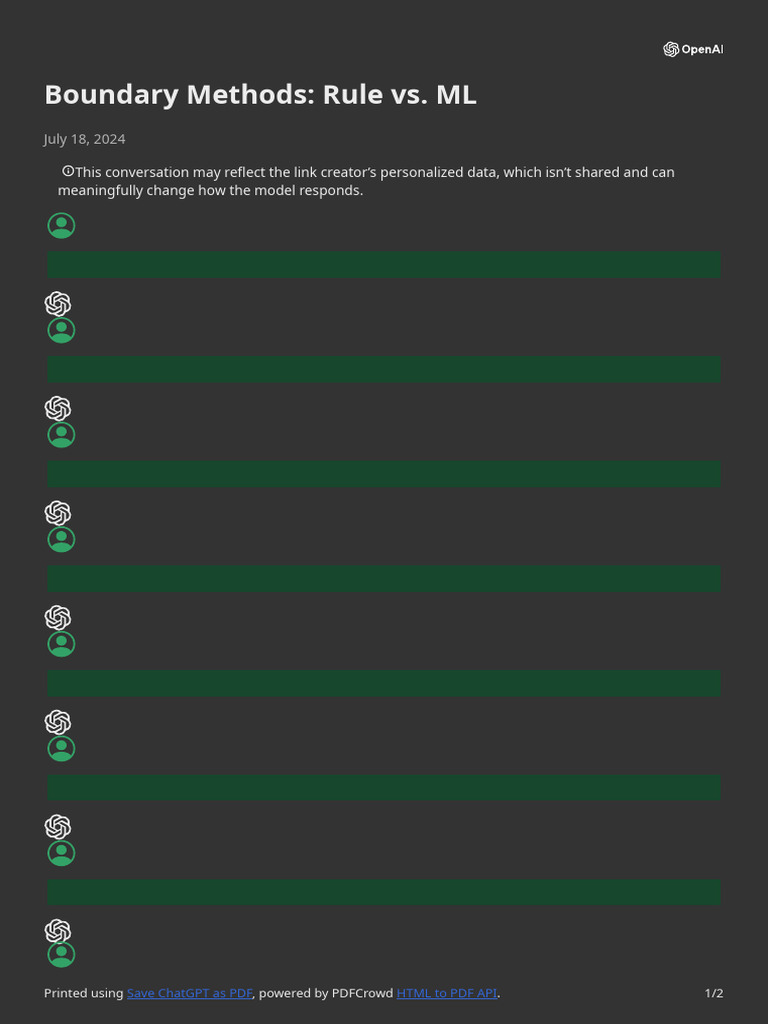768x1024 pixels.
Task: Open the "HTML to PDF API" link
Action: tap(446, 993)
